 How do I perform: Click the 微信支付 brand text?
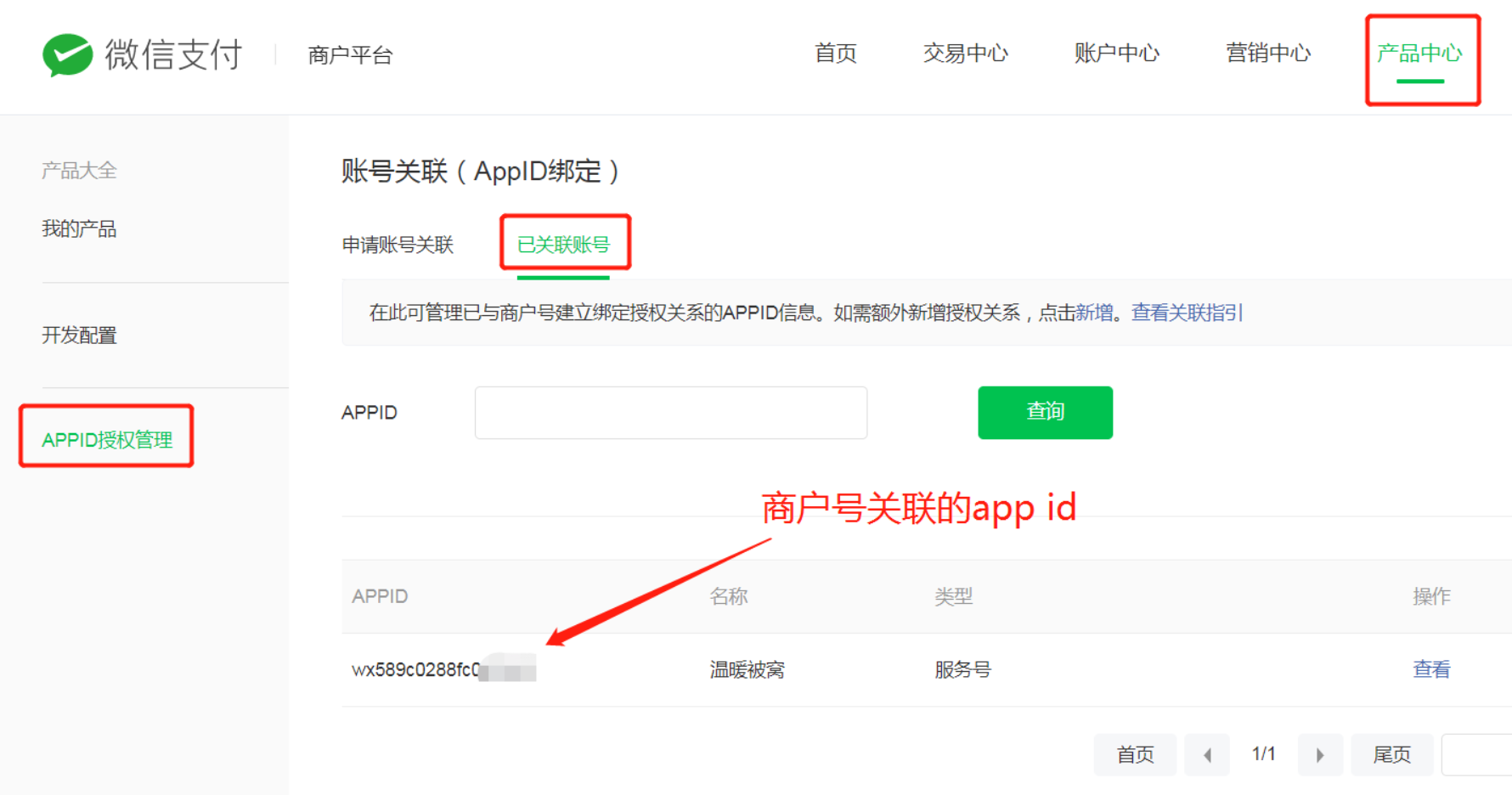pyautogui.click(x=173, y=55)
